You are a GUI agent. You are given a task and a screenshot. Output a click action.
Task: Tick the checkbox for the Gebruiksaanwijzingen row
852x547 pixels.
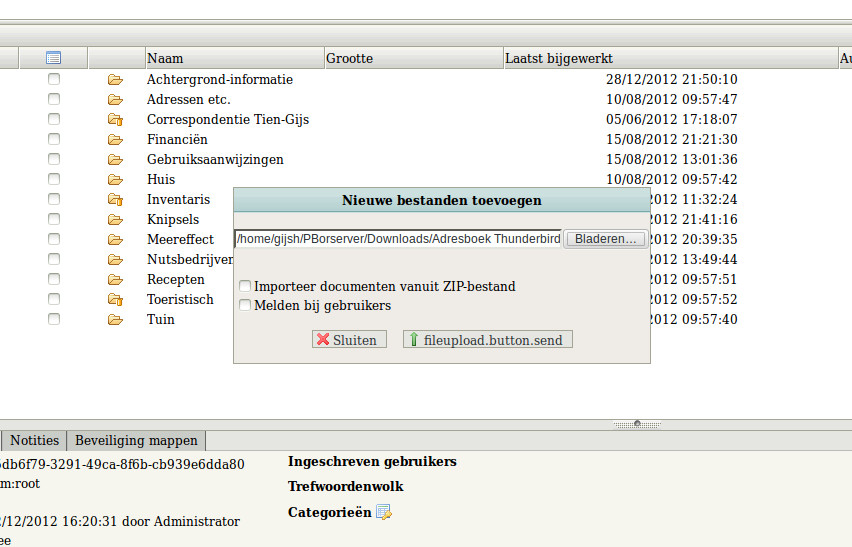coord(54,159)
